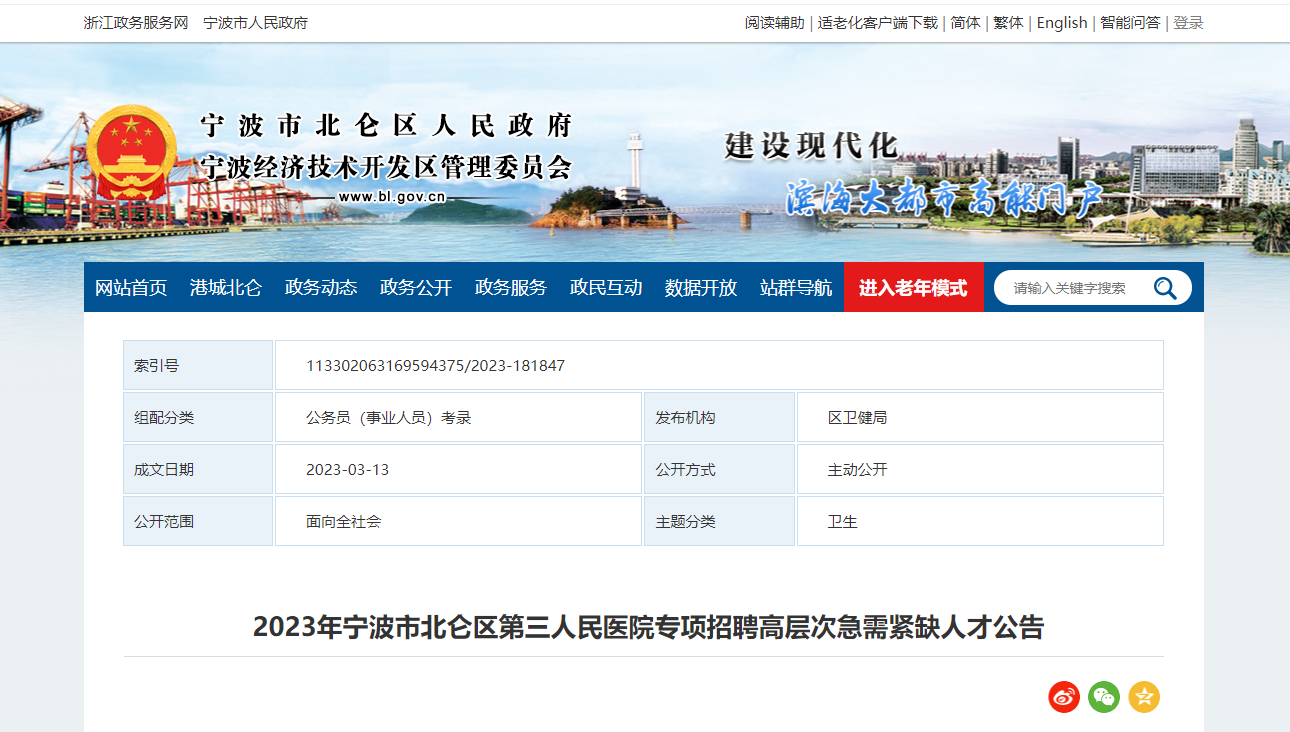This screenshot has width=1290, height=732.
Task: Visit 宁波市人民政府 link
Action: click(255, 23)
